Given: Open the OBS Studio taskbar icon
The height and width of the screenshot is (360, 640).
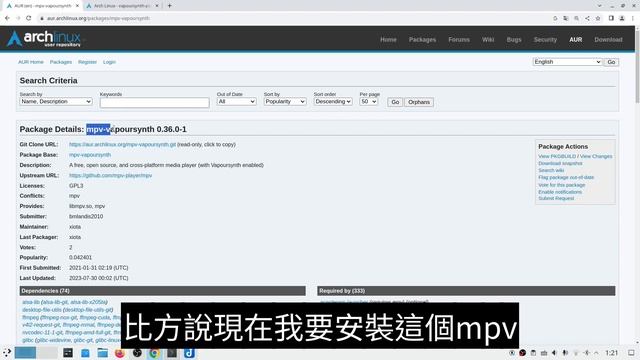Looking at the screenshot, I should pyautogui.click(x=137, y=353).
